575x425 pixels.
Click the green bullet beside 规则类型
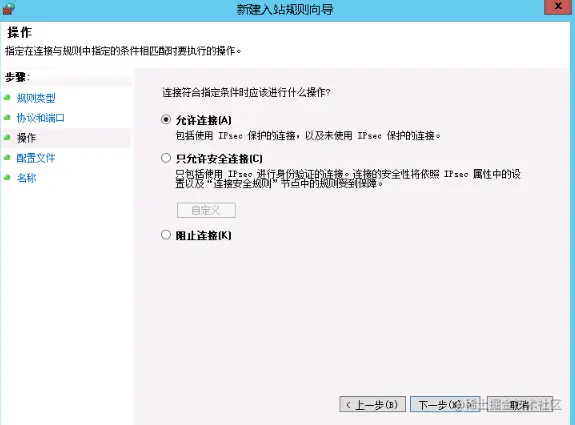tap(7, 98)
